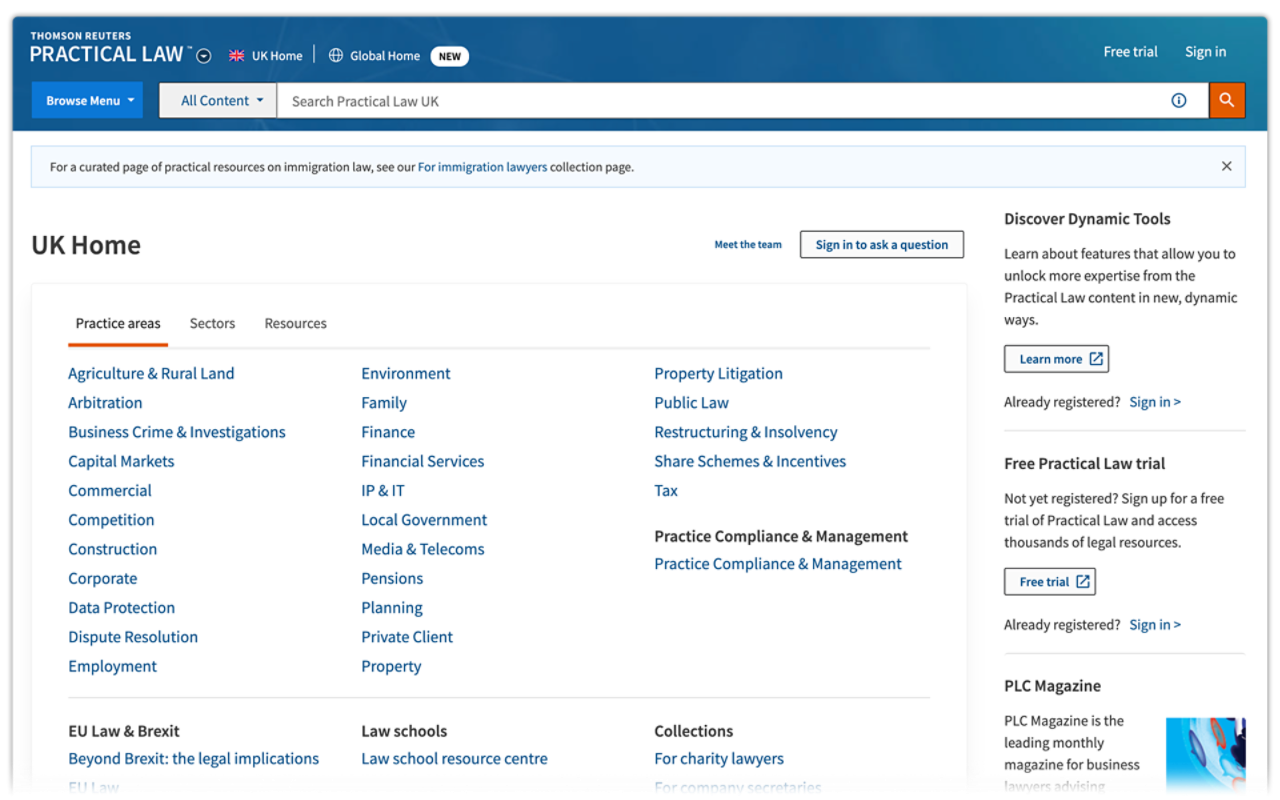The image size is (1280, 800).
Task: Dismiss the immigration law notice banner
Action: click(x=1227, y=166)
